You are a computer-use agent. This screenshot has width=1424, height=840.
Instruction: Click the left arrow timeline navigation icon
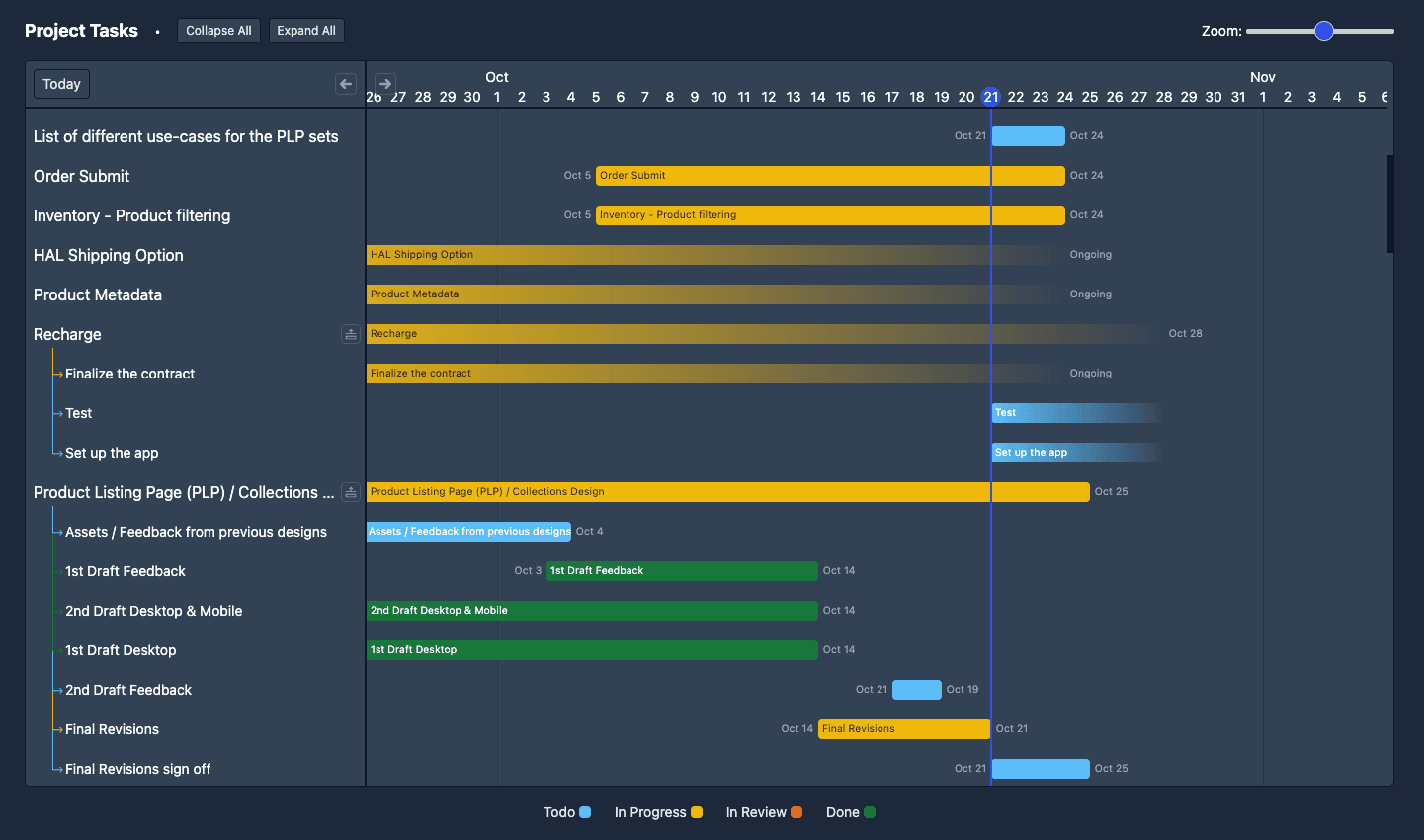coord(346,84)
